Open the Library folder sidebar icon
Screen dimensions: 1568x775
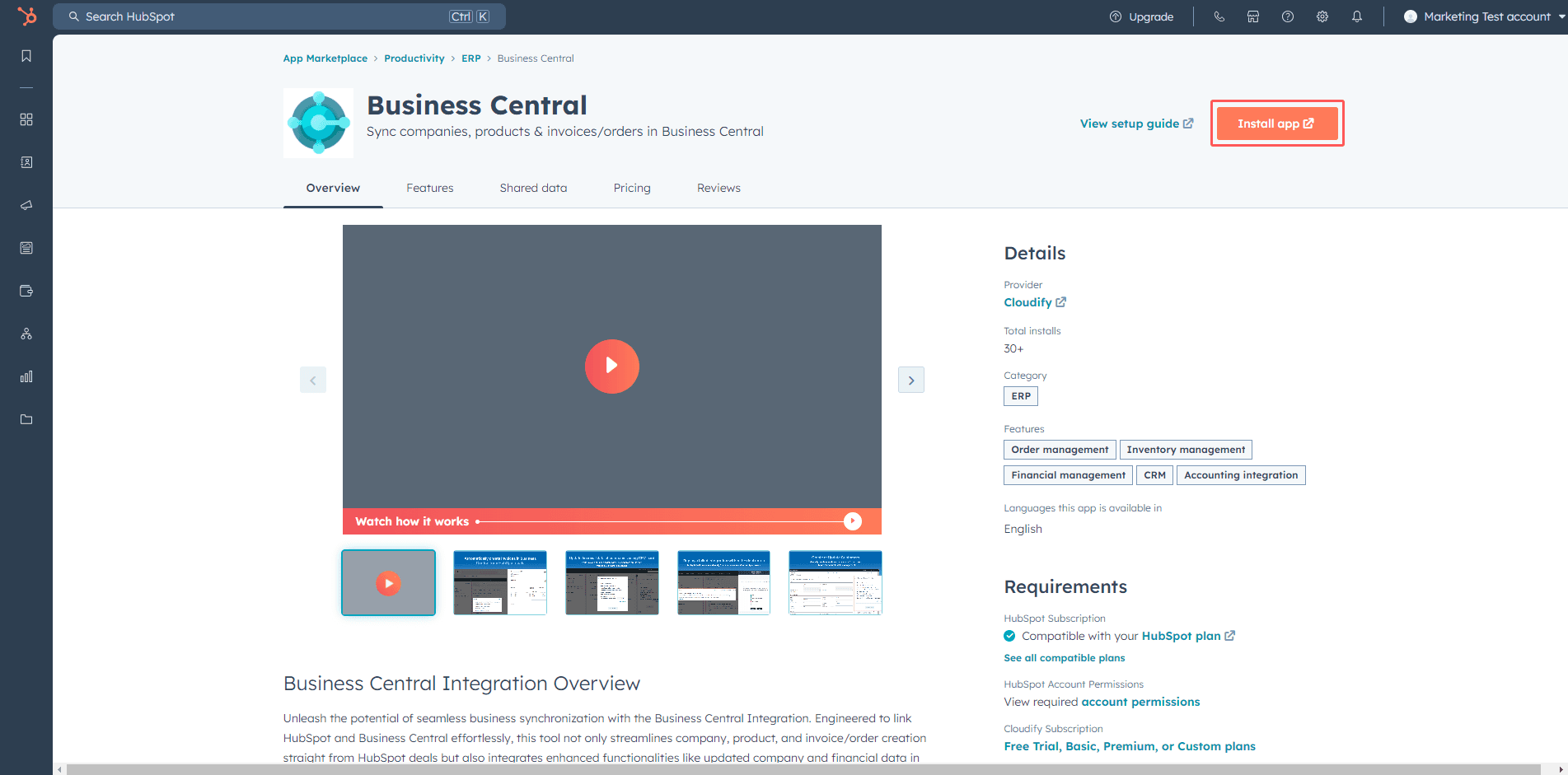coord(26,419)
